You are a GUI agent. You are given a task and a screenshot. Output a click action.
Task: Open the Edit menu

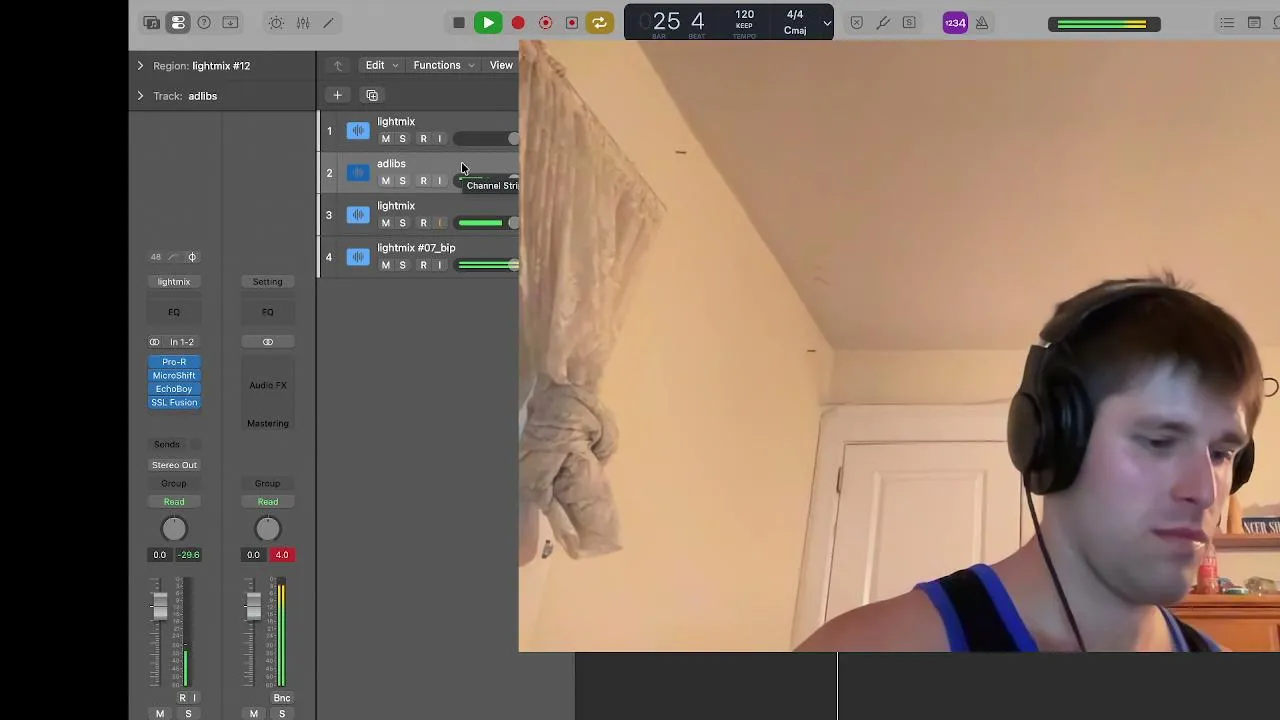pyautogui.click(x=381, y=65)
